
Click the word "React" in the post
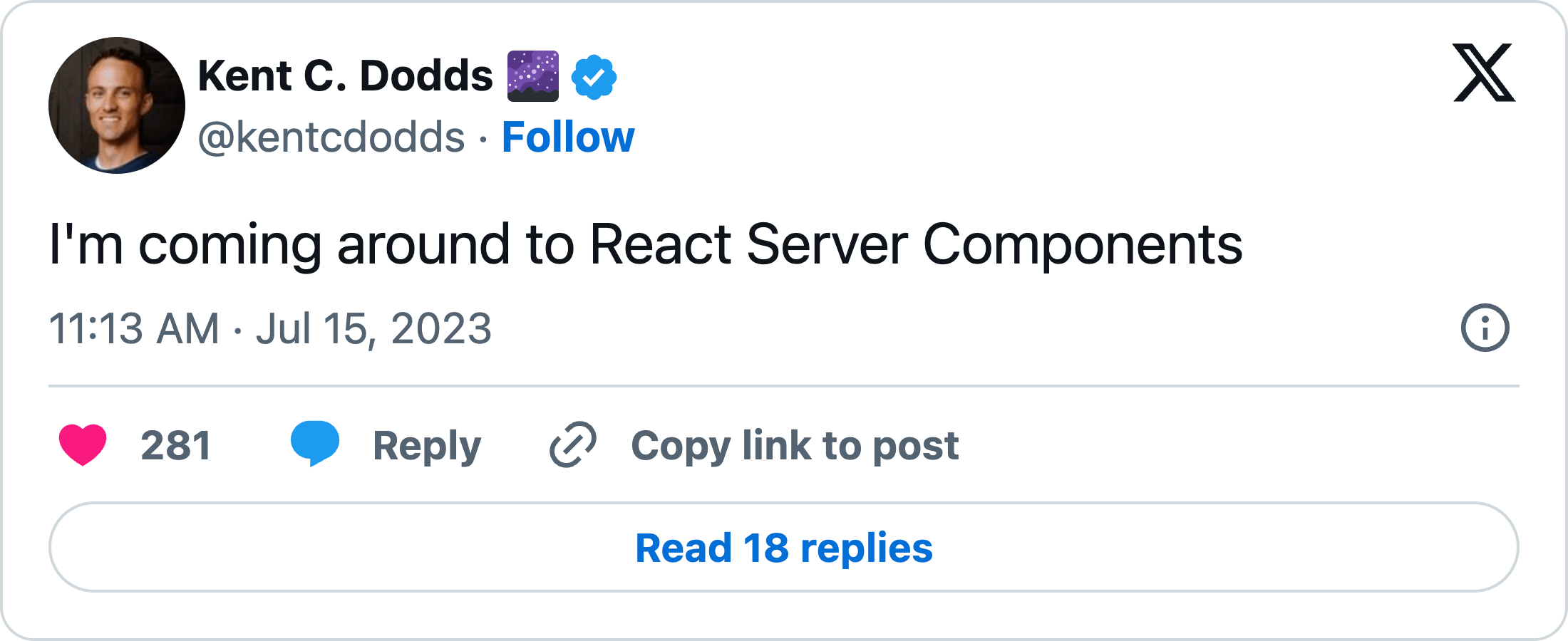[660, 244]
